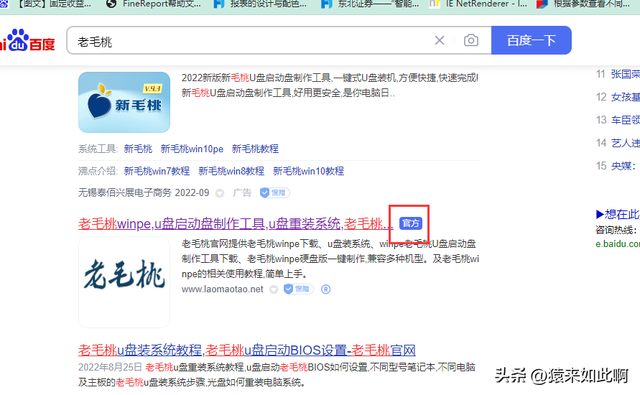Expand dropdown arrow beside 无锡泰佰兴展电子商务 2022-09
The height and width of the screenshot is (395, 640).
click(x=220, y=193)
